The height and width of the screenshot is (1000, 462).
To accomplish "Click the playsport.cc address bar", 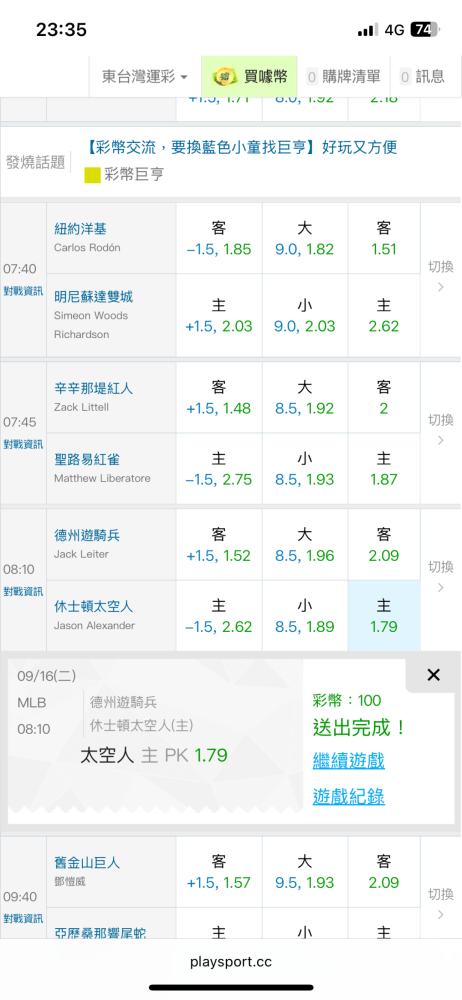I will pyautogui.click(x=231, y=962).
